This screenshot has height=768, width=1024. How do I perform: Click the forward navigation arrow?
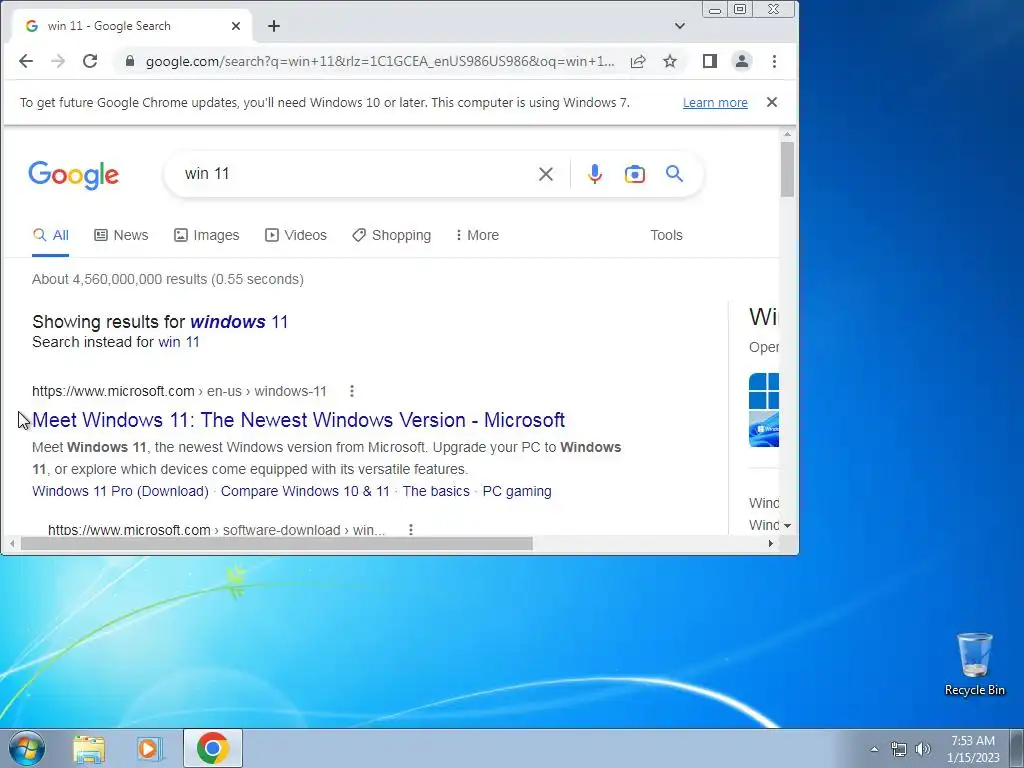coord(58,61)
